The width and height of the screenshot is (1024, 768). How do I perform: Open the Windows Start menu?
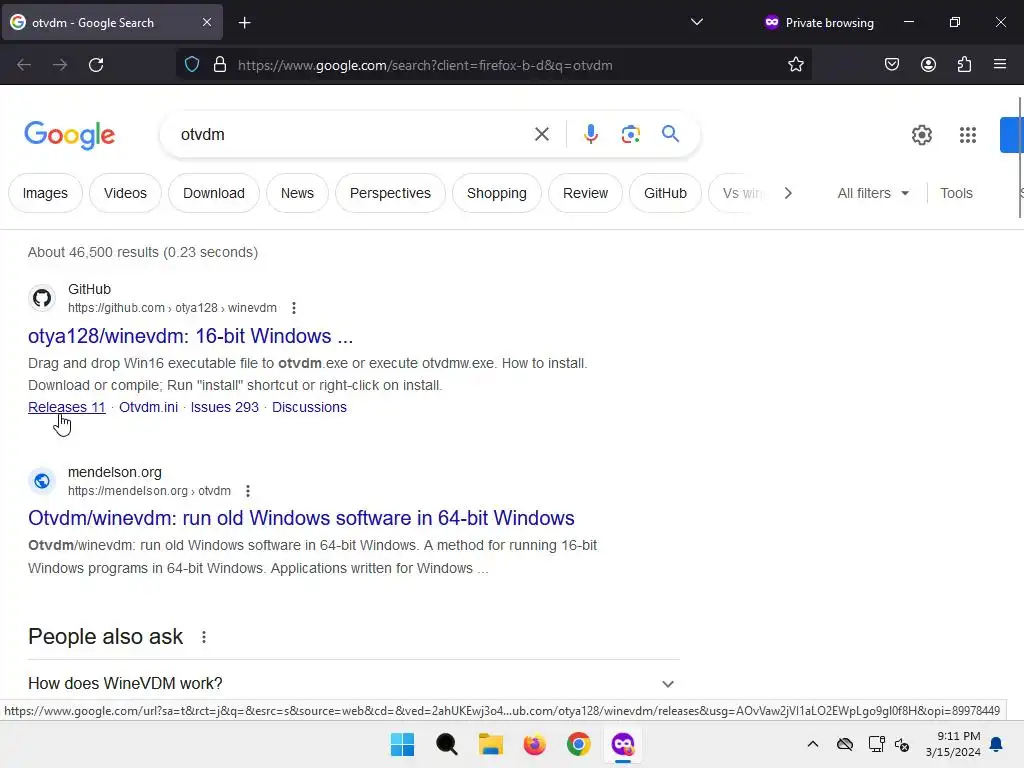click(402, 744)
